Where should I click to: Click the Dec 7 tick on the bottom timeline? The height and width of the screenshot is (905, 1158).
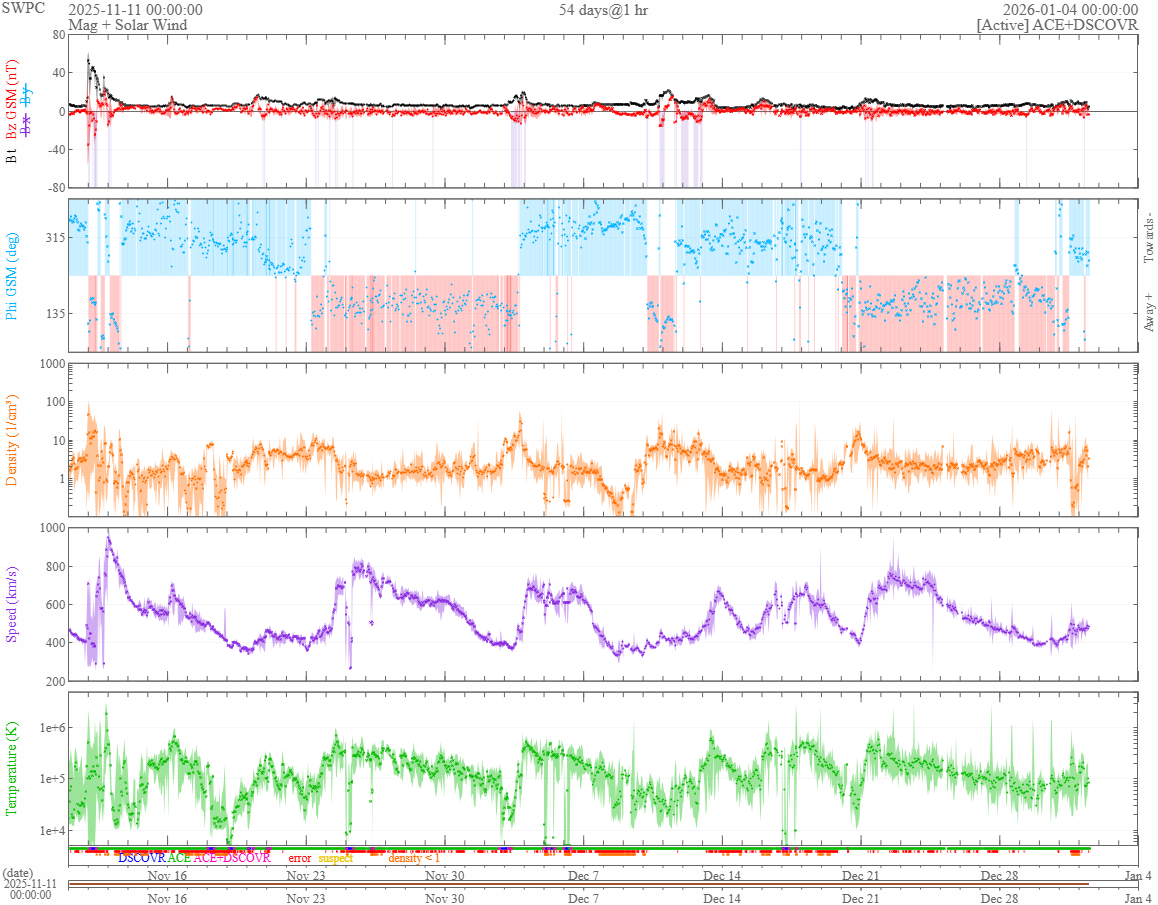point(583,899)
